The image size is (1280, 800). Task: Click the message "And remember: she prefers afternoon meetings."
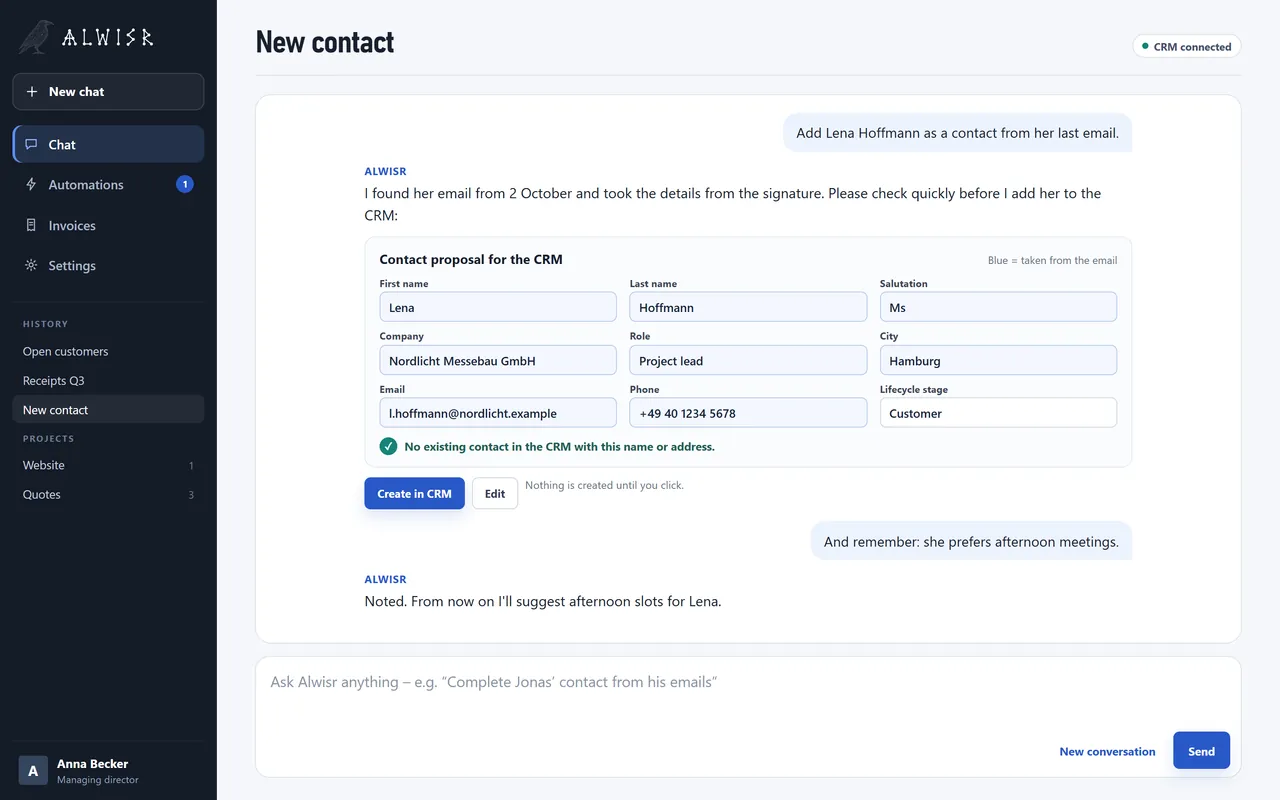click(971, 541)
